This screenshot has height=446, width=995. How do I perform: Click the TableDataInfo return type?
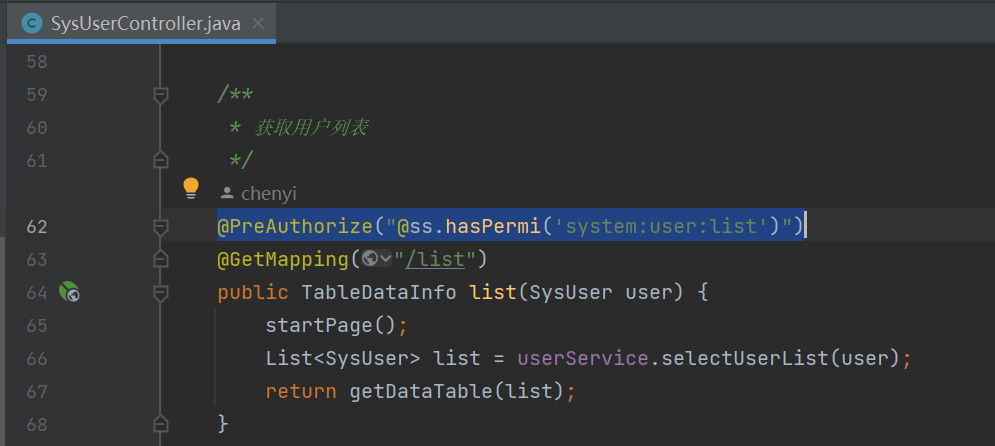pos(379,293)
